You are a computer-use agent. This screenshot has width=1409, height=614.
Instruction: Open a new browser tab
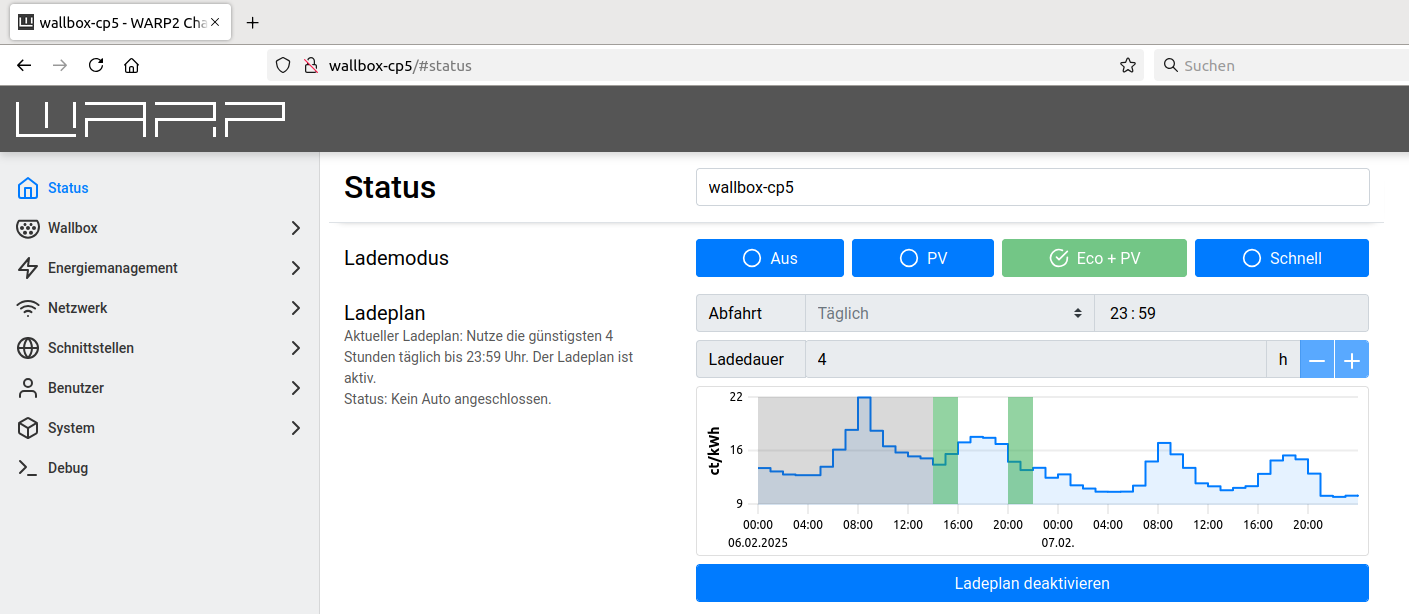tap(253, 22)
